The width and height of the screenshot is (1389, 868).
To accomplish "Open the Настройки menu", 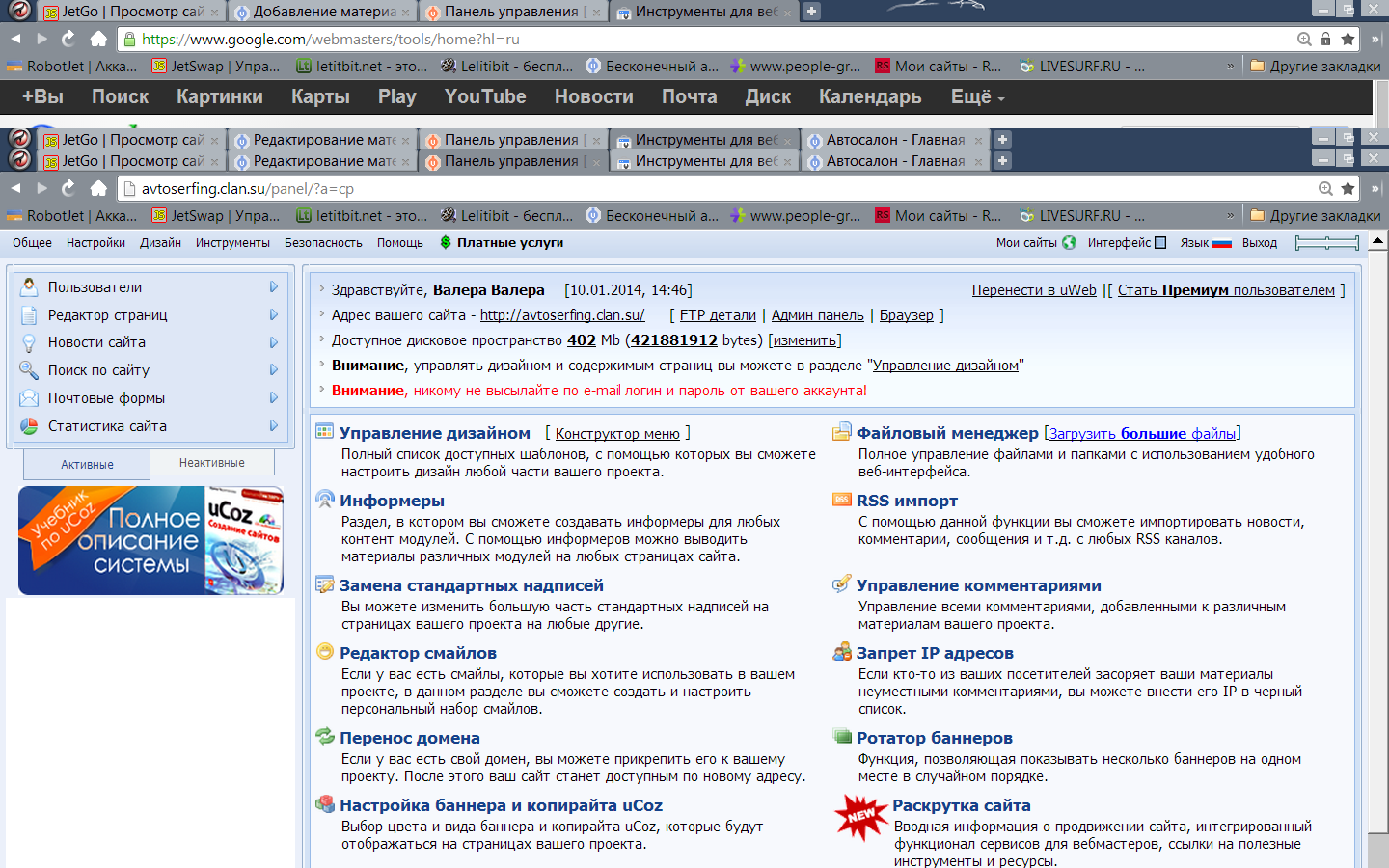I will (x=95, y=242).
